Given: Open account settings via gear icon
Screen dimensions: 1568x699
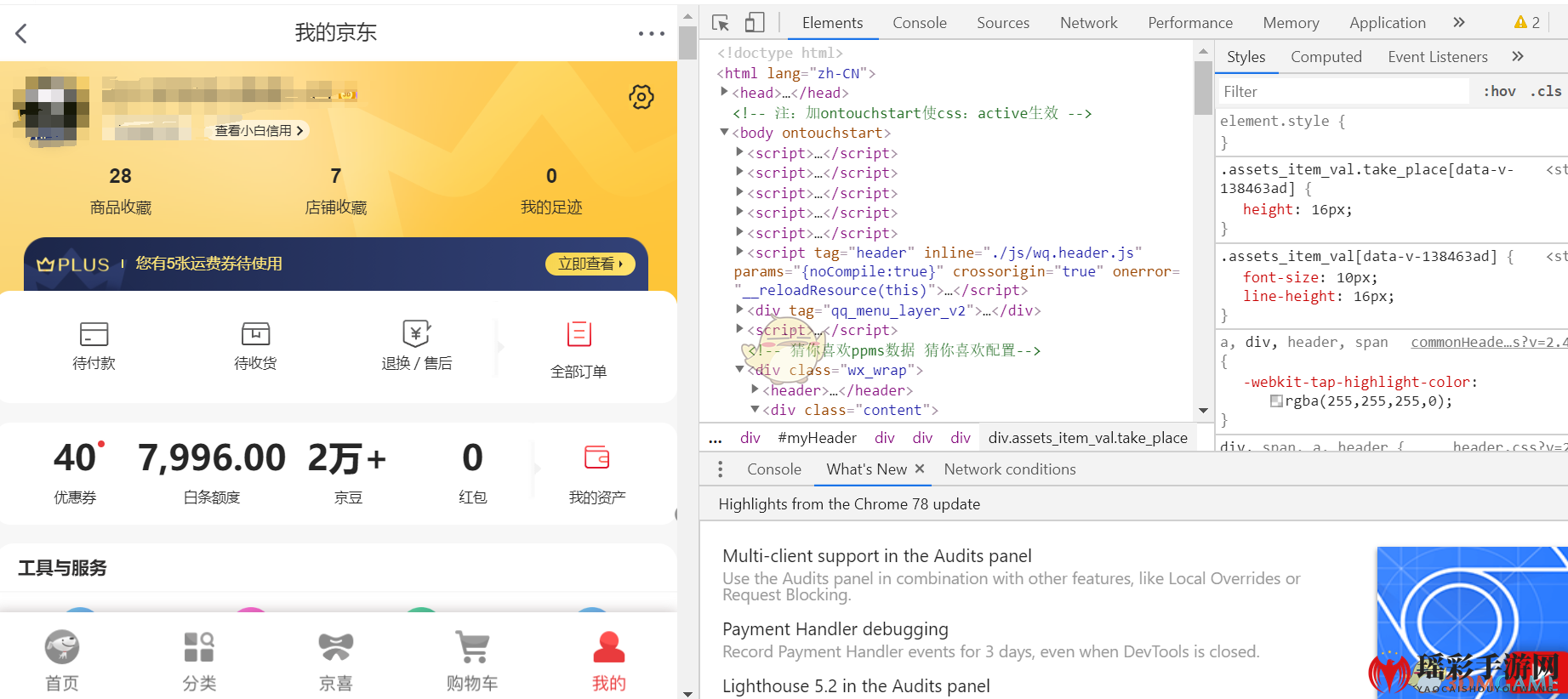Looking at the screenshot, I should (x=641, y=97).
